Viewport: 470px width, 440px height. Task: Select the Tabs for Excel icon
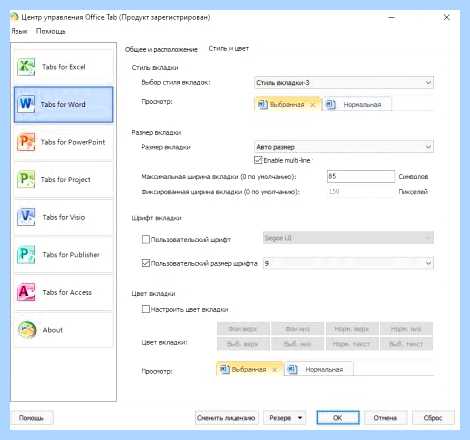pos(26,67)
